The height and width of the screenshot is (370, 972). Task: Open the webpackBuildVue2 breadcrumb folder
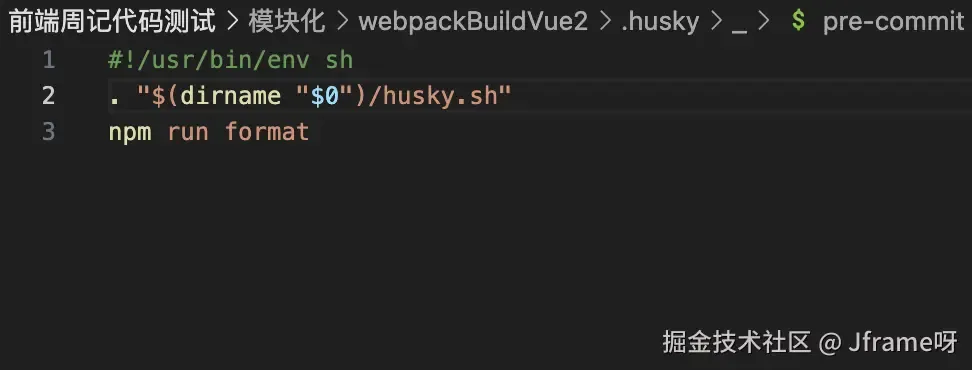(473, 22)
